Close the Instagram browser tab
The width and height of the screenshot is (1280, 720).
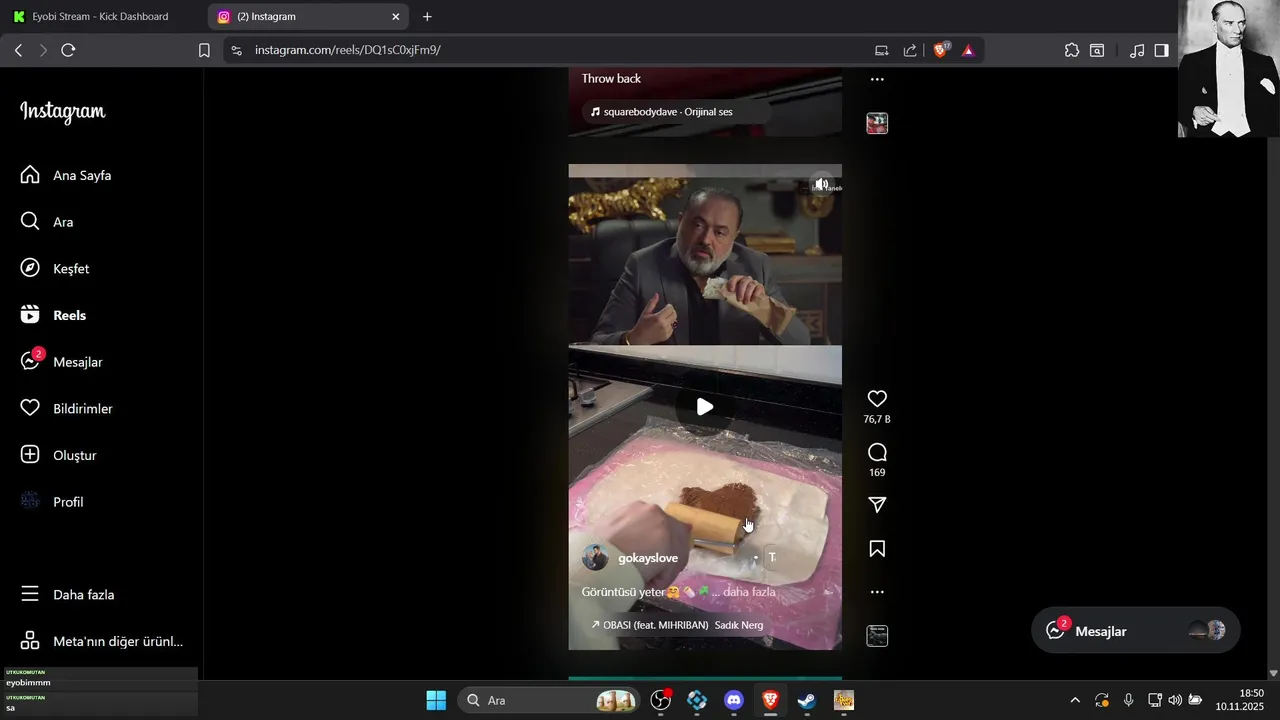pyautogui.click(x=396, y=17)
